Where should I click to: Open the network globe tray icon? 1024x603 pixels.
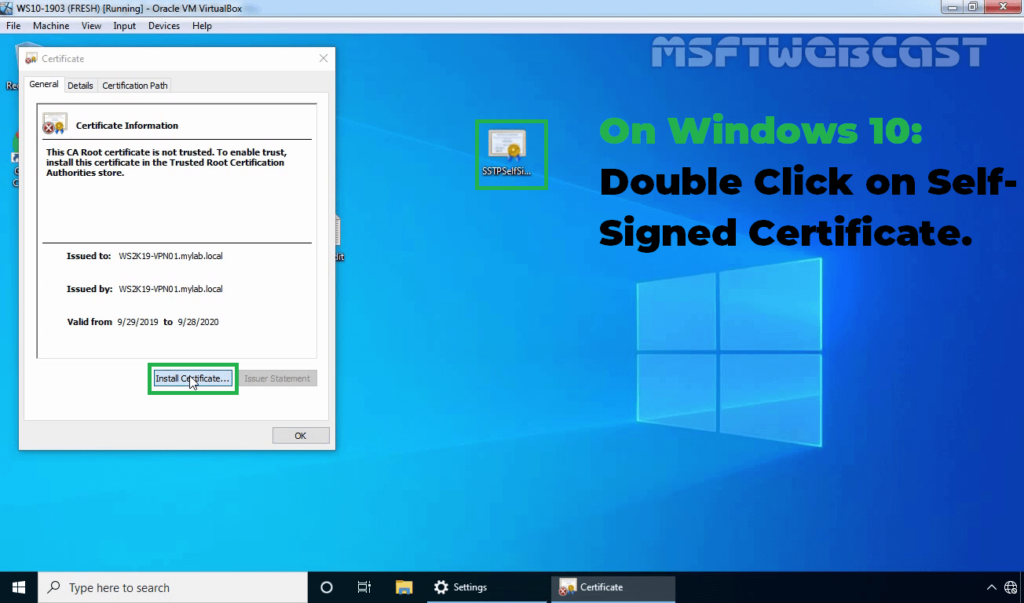1012,587
